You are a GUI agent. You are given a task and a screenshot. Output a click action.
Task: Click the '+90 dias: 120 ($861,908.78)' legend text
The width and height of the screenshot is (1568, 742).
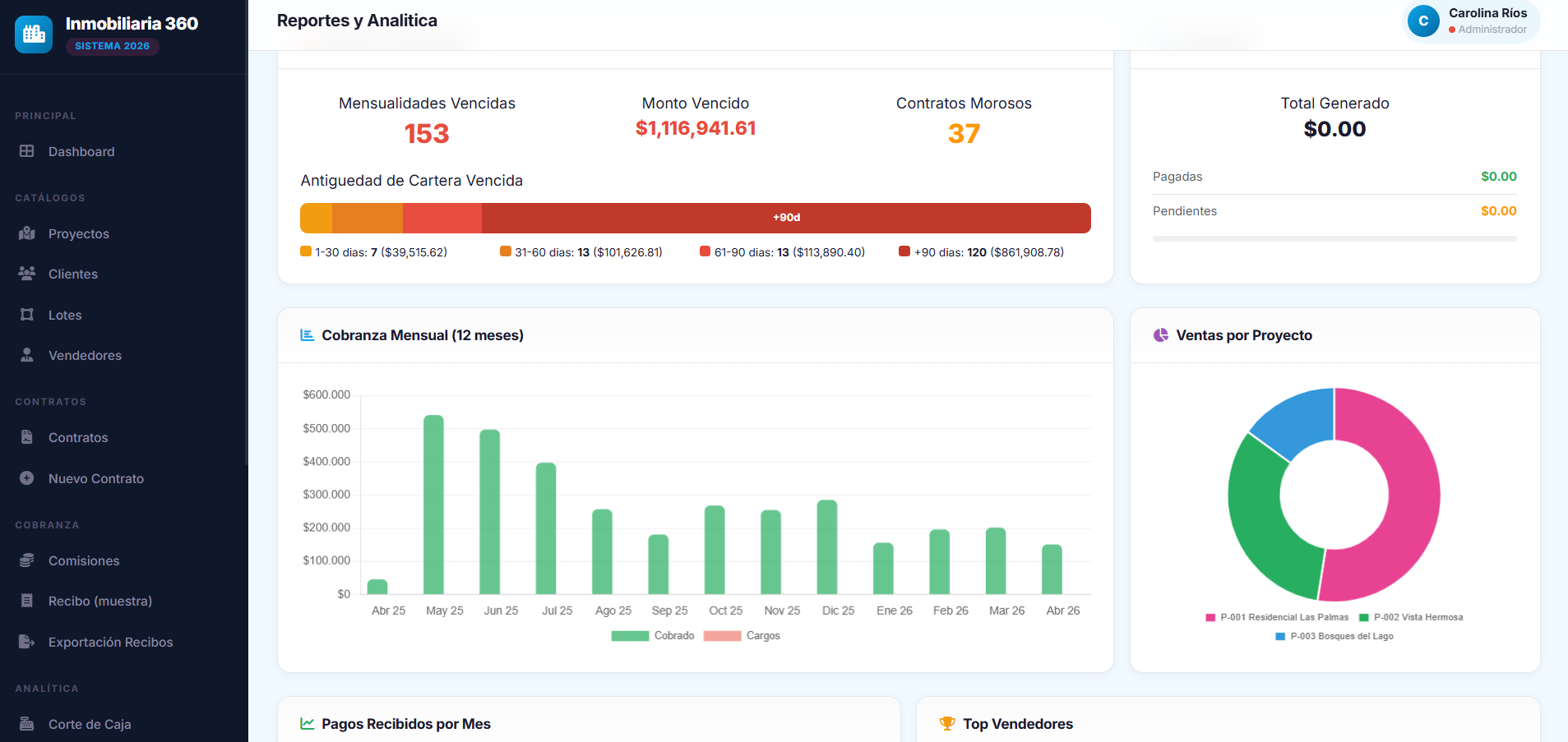click(989, 252)
